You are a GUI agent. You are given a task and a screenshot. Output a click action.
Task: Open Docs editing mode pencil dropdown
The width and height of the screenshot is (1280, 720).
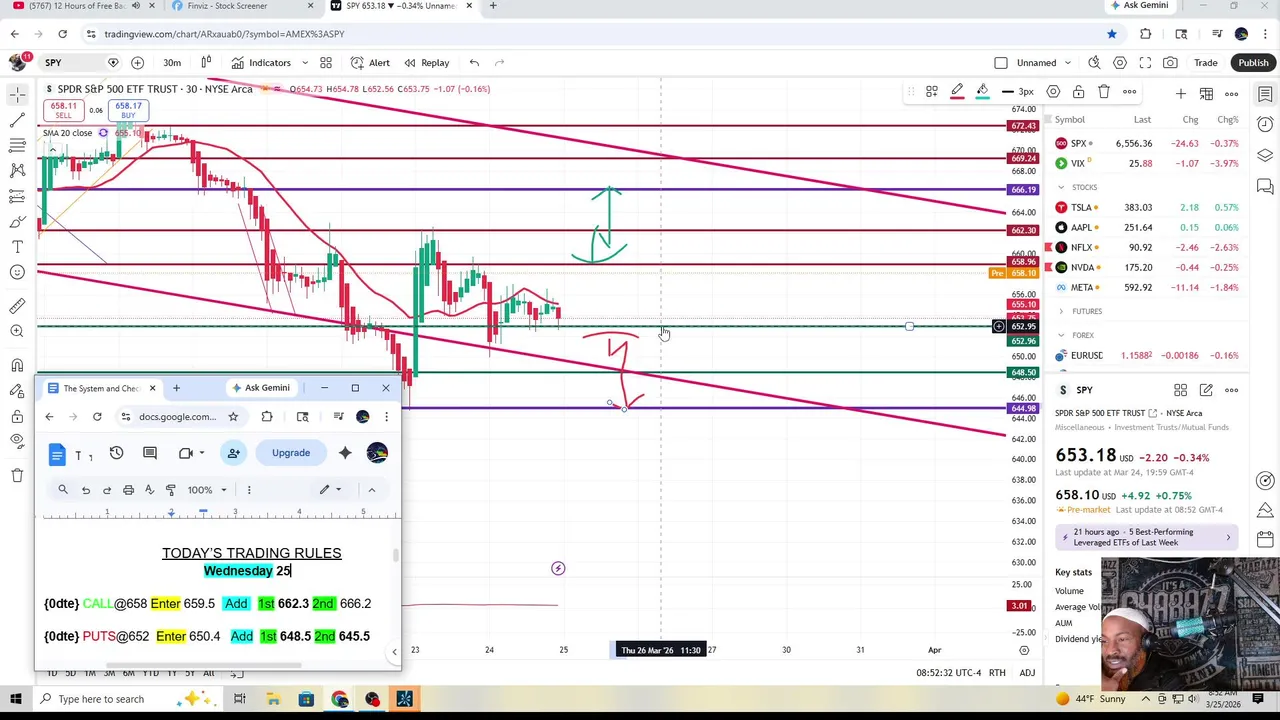click(330, 490)
